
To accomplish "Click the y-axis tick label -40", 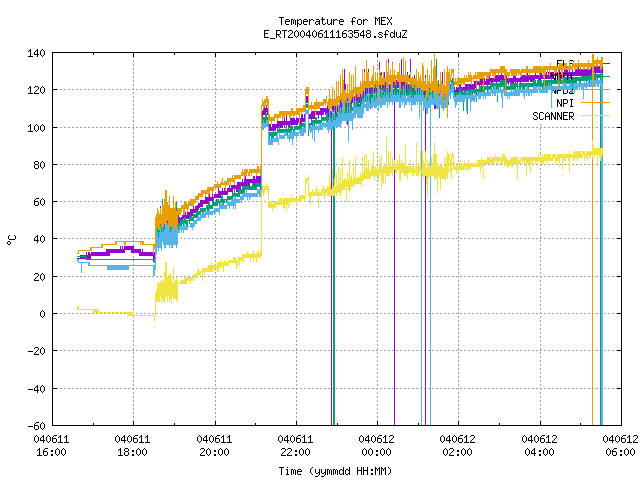I will pyautogui.click(x=36, y=389).
